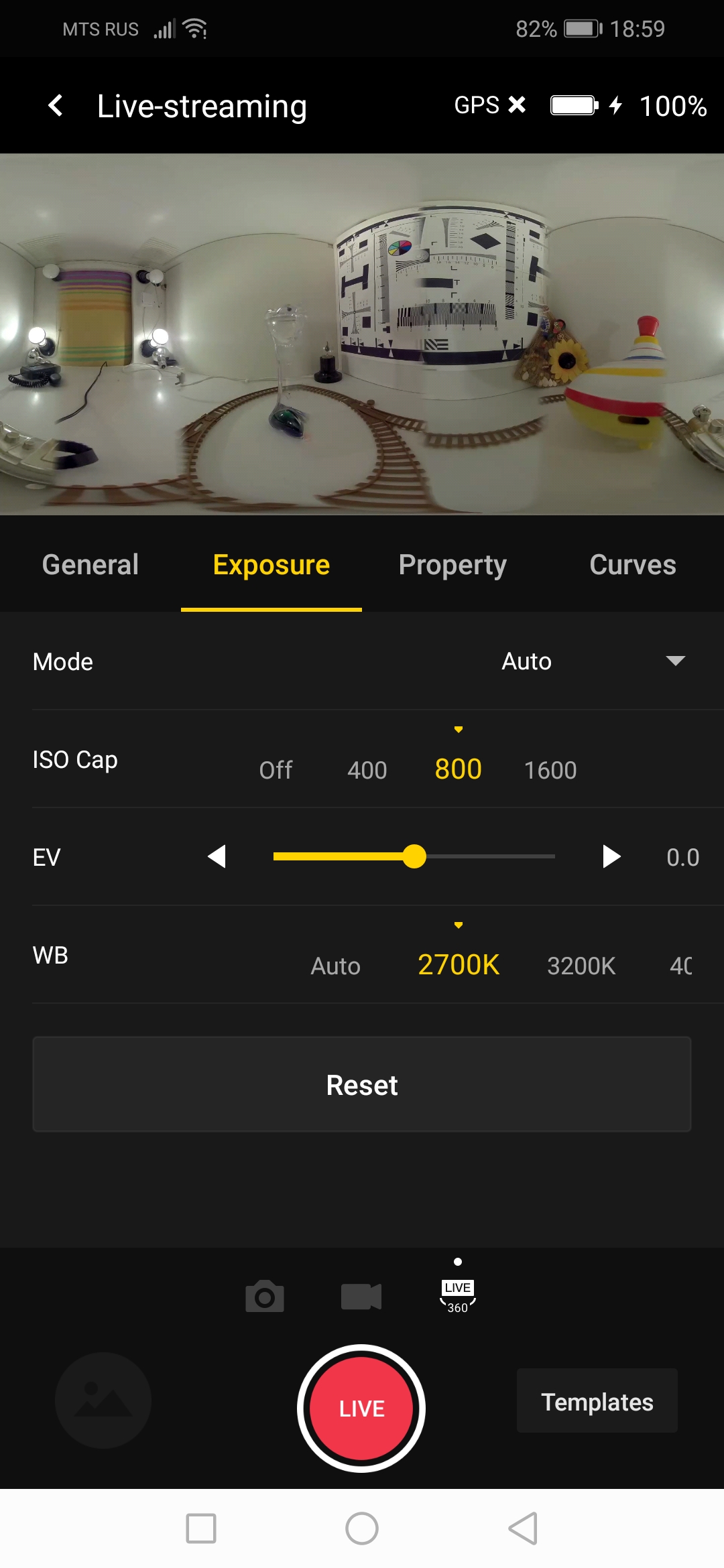Open the Mode dropdown arrow
The image size is (724, 1568).
pos(675,661)
